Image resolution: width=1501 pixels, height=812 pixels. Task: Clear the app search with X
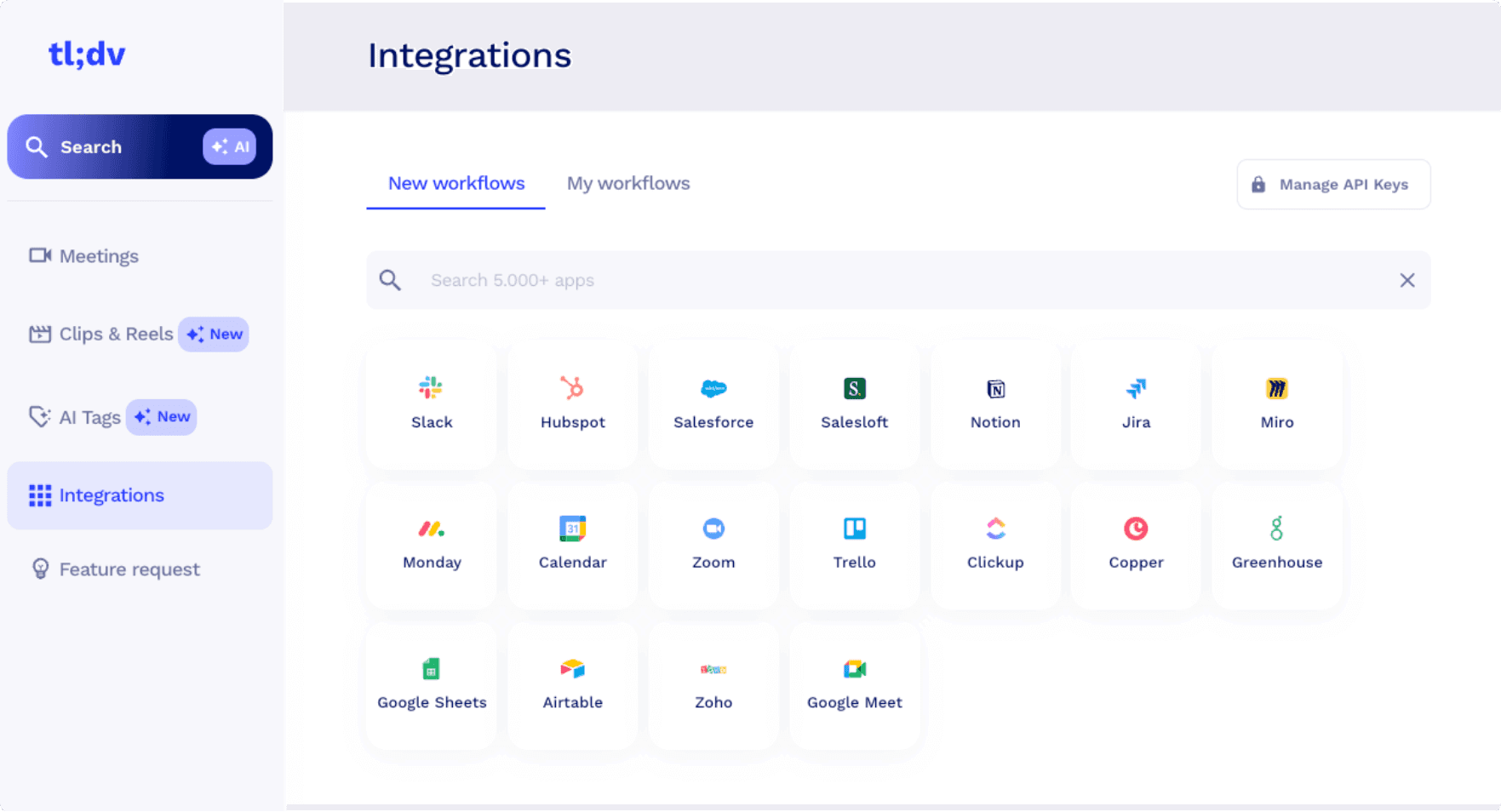click(1406, 280)
